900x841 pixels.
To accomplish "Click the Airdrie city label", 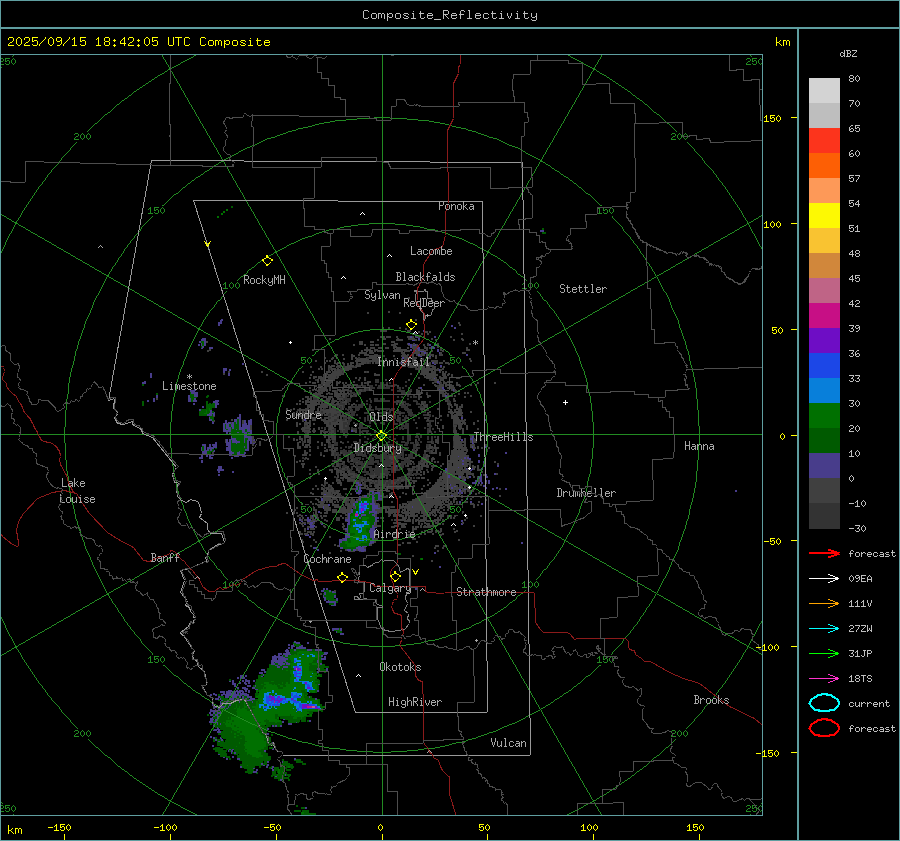I will (394, 534).
